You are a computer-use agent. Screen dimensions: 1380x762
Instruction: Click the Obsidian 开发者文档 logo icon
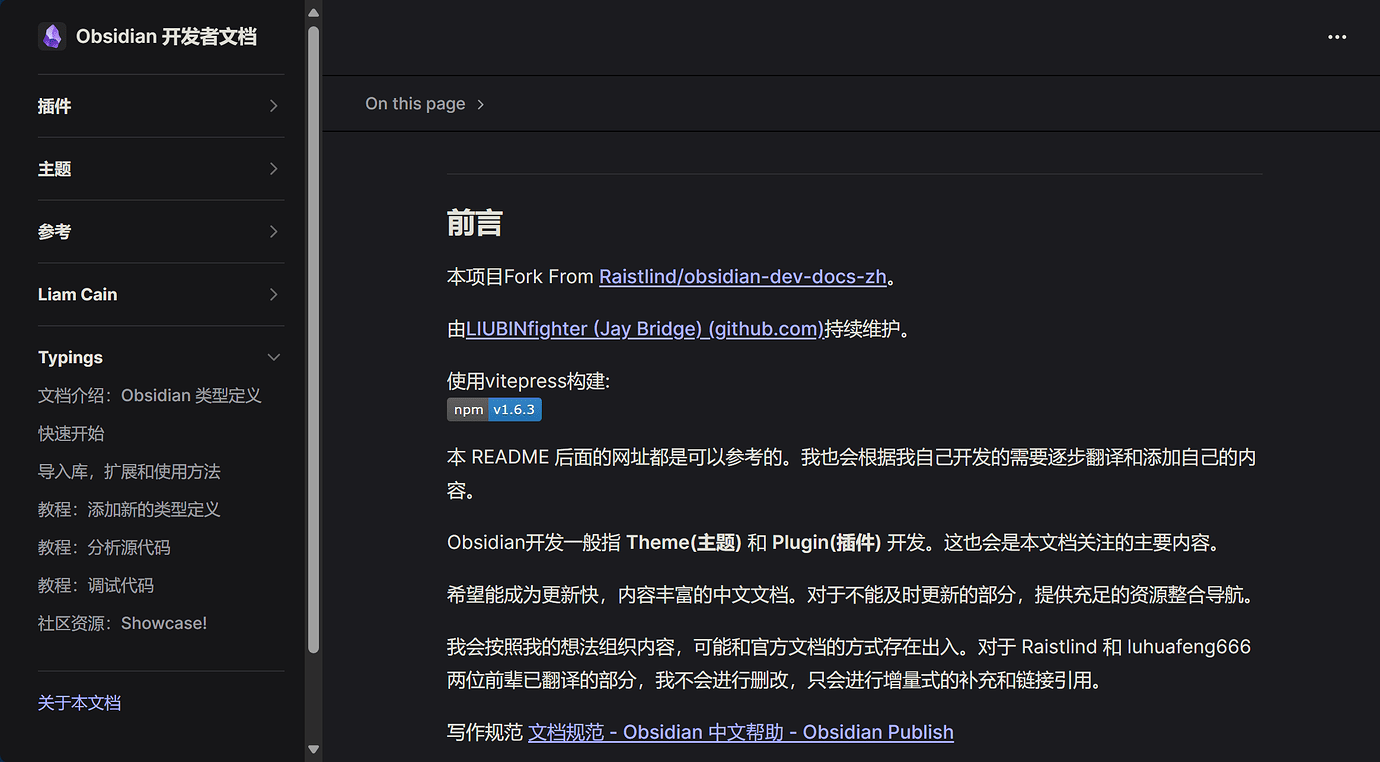click(52, 36)
